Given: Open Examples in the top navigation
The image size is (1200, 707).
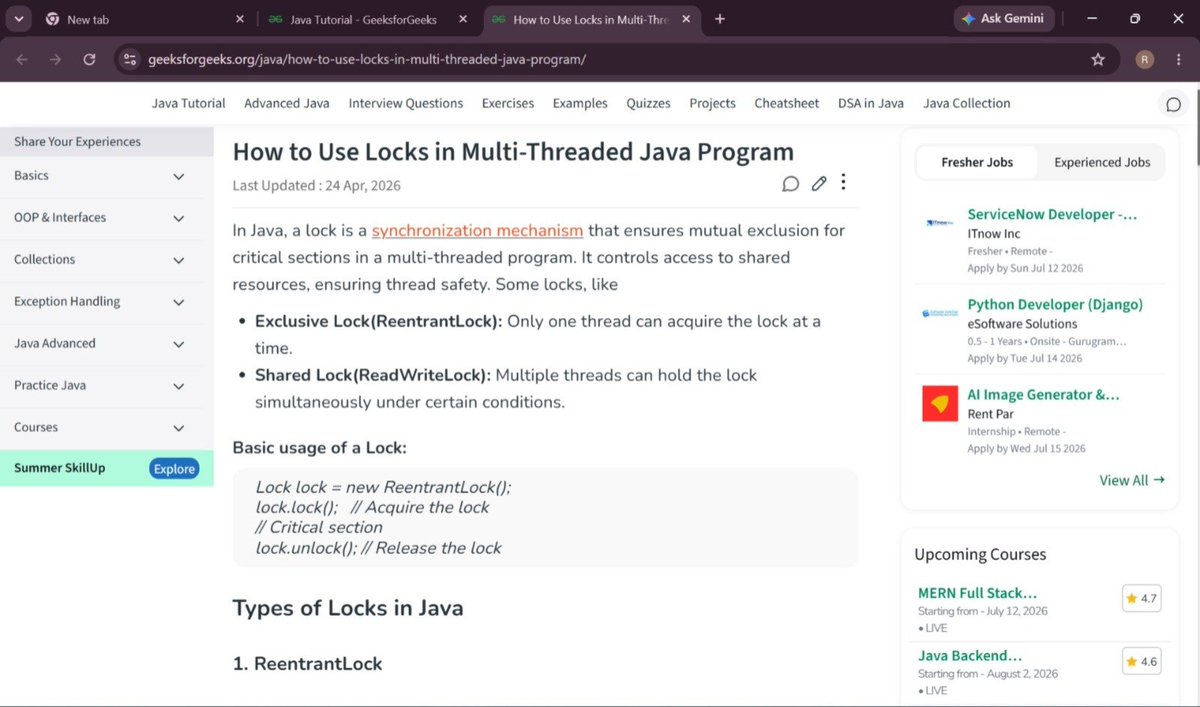Looking at the screenshot, I should [x=580, y=103].
